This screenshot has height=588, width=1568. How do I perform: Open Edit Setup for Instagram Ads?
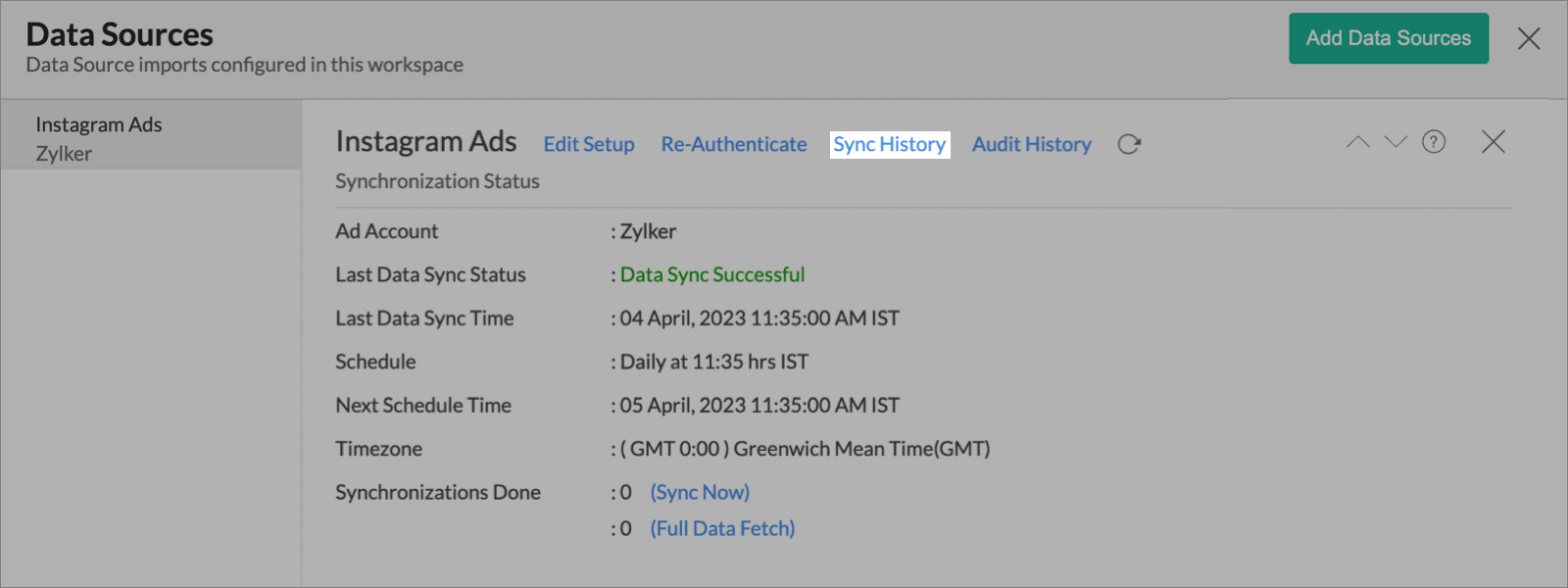point(589,144)
